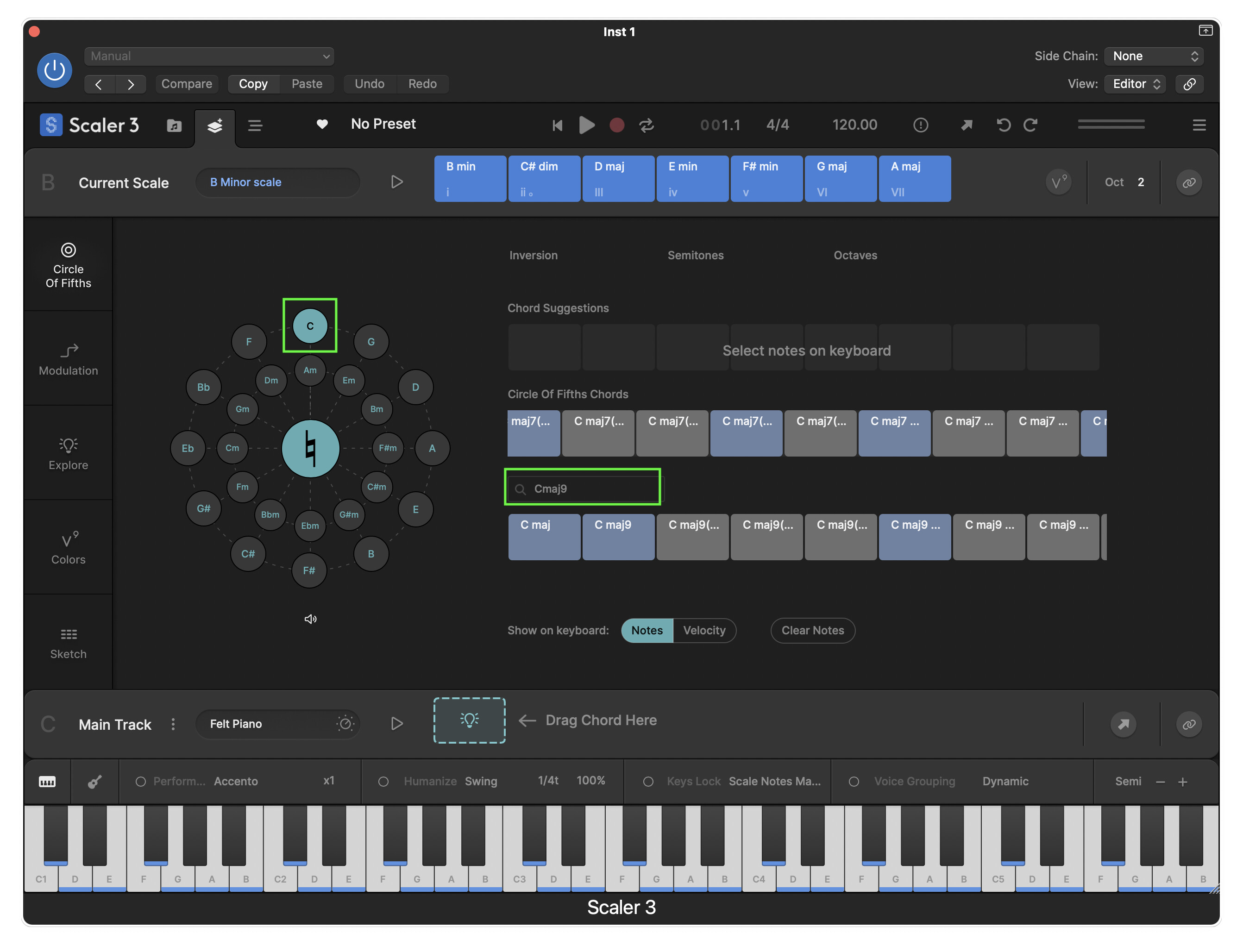Click the plugin header link icon

tap(1189, 84)
